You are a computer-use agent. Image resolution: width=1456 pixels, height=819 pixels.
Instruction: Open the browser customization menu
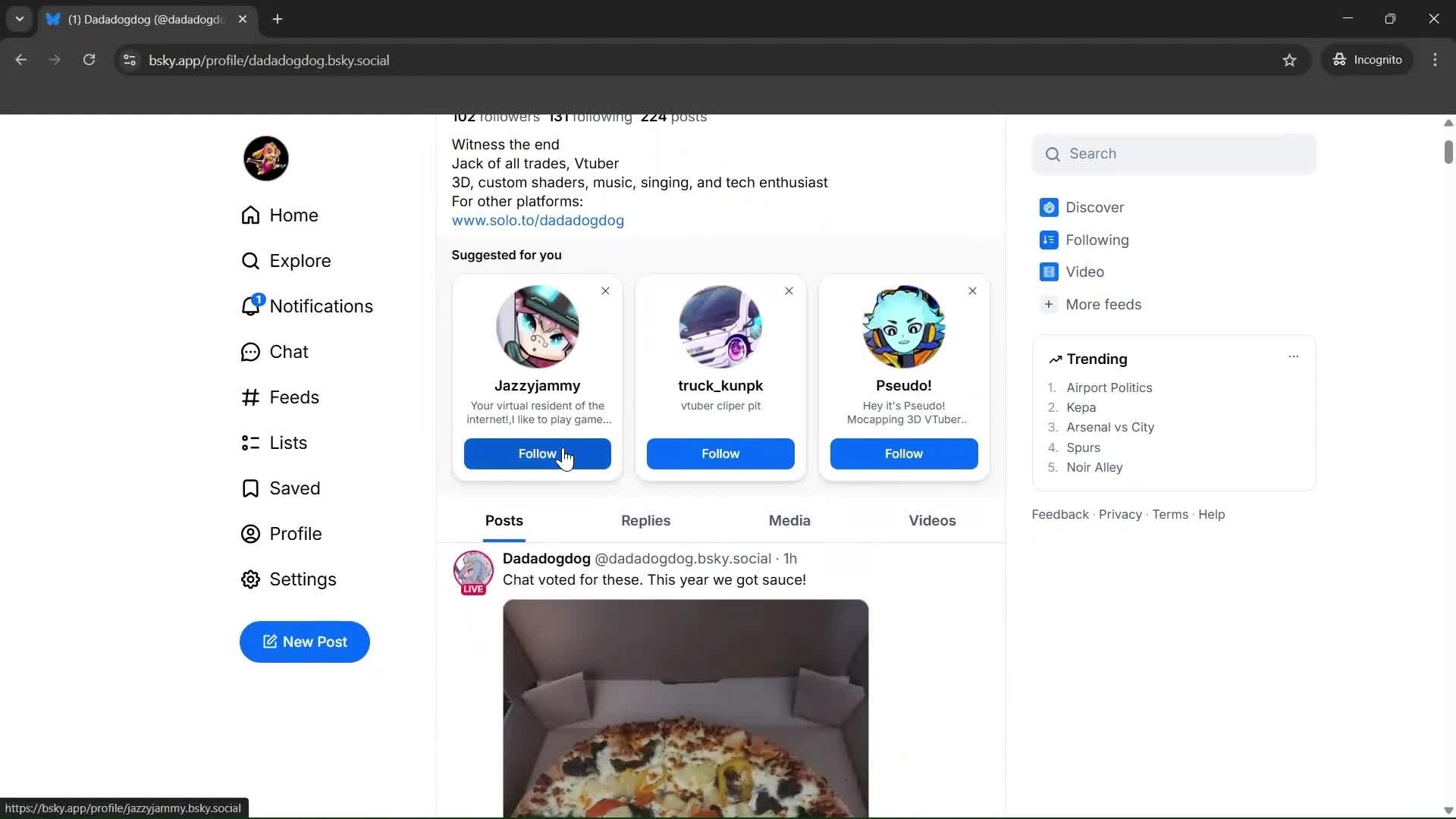pos(1436,60)
